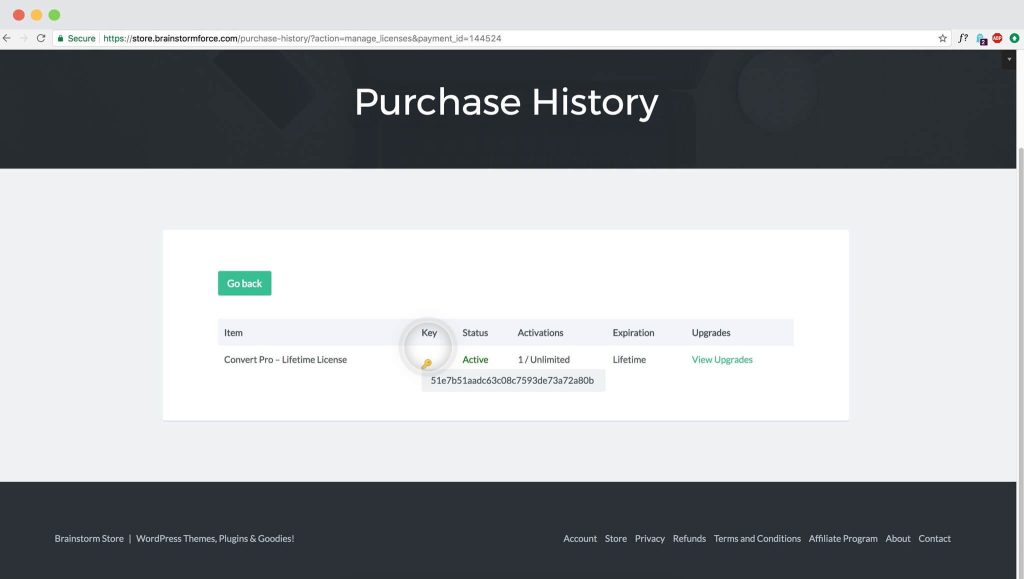Open the Privacy footer link
1024x579 pixels.
tap(650, 539)
